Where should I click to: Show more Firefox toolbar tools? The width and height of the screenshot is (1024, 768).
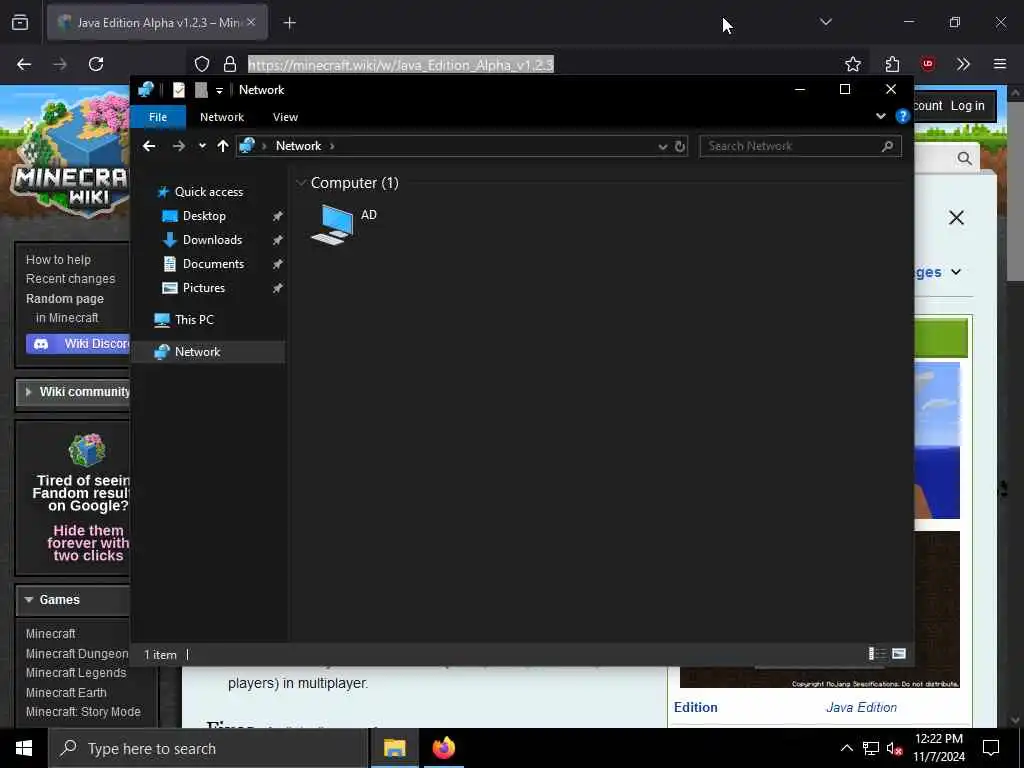coord(963,64)
